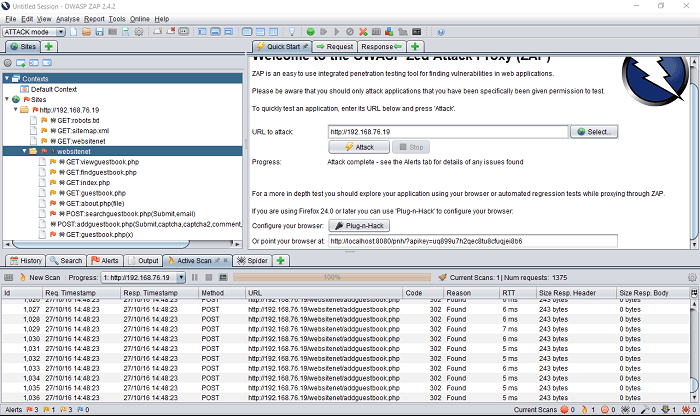Viewport: 700px width, 416px height.
Task: Open the Options gear icon in toolbar
Action: tap(139, 32)
